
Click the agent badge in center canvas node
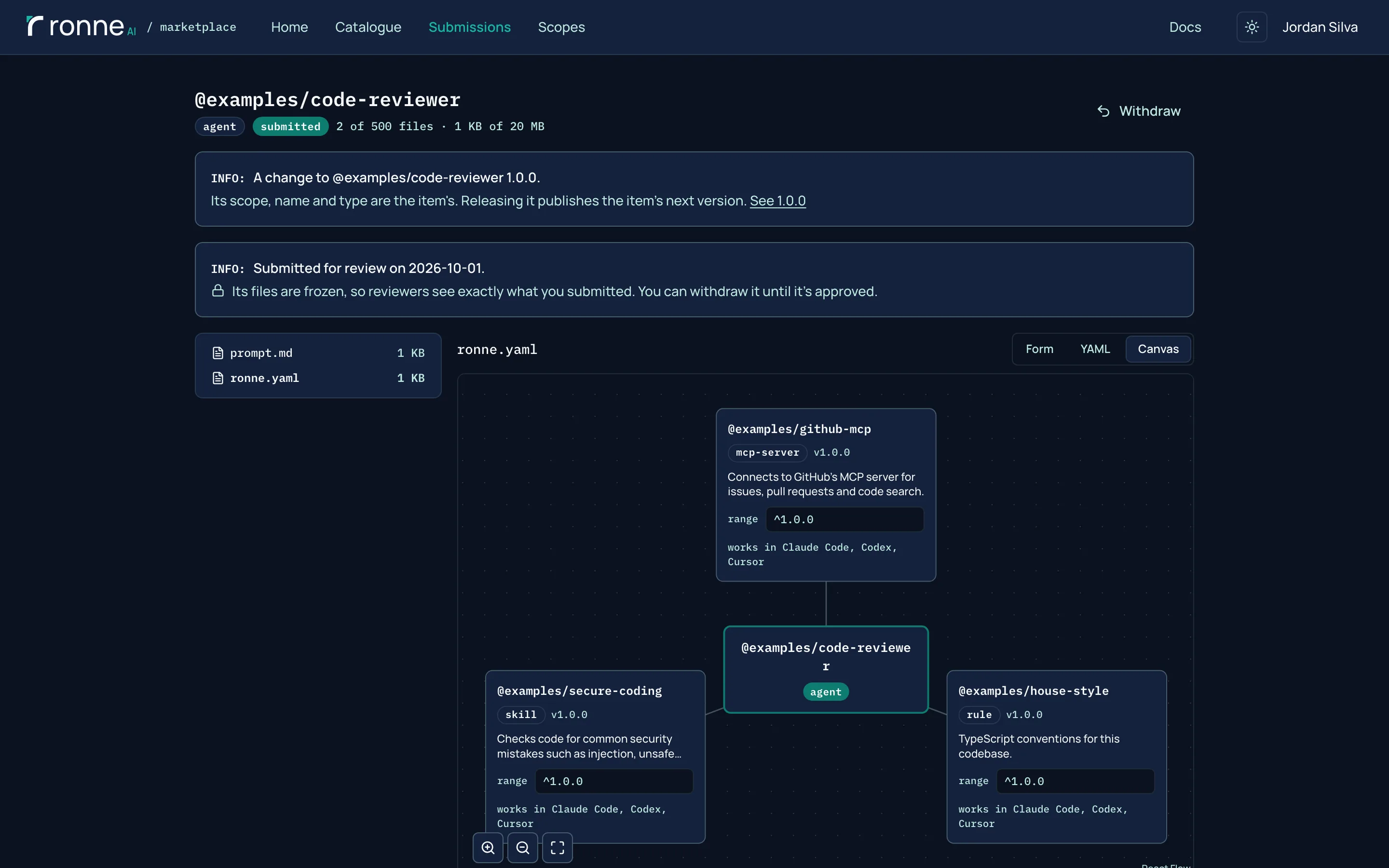click(825, 692)
